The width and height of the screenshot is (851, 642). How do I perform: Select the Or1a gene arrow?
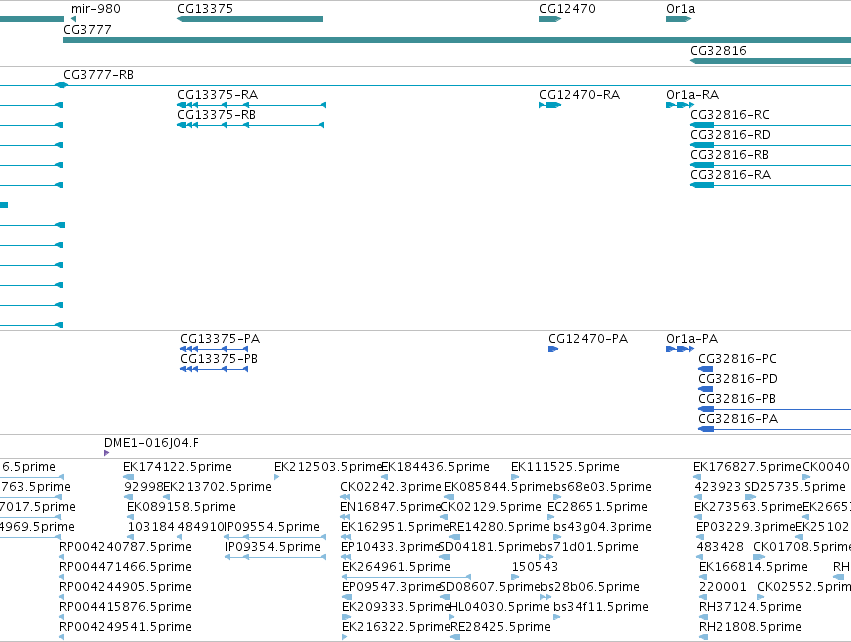pyautogui.click(x=678, y=19)
